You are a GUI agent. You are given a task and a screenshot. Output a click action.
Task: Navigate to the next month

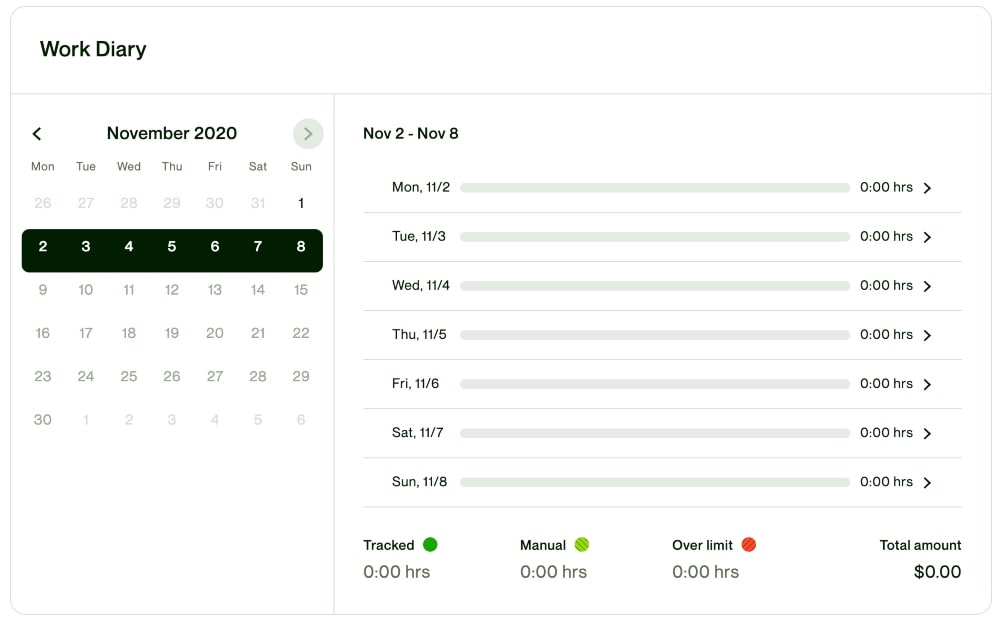tap(307, 133)
